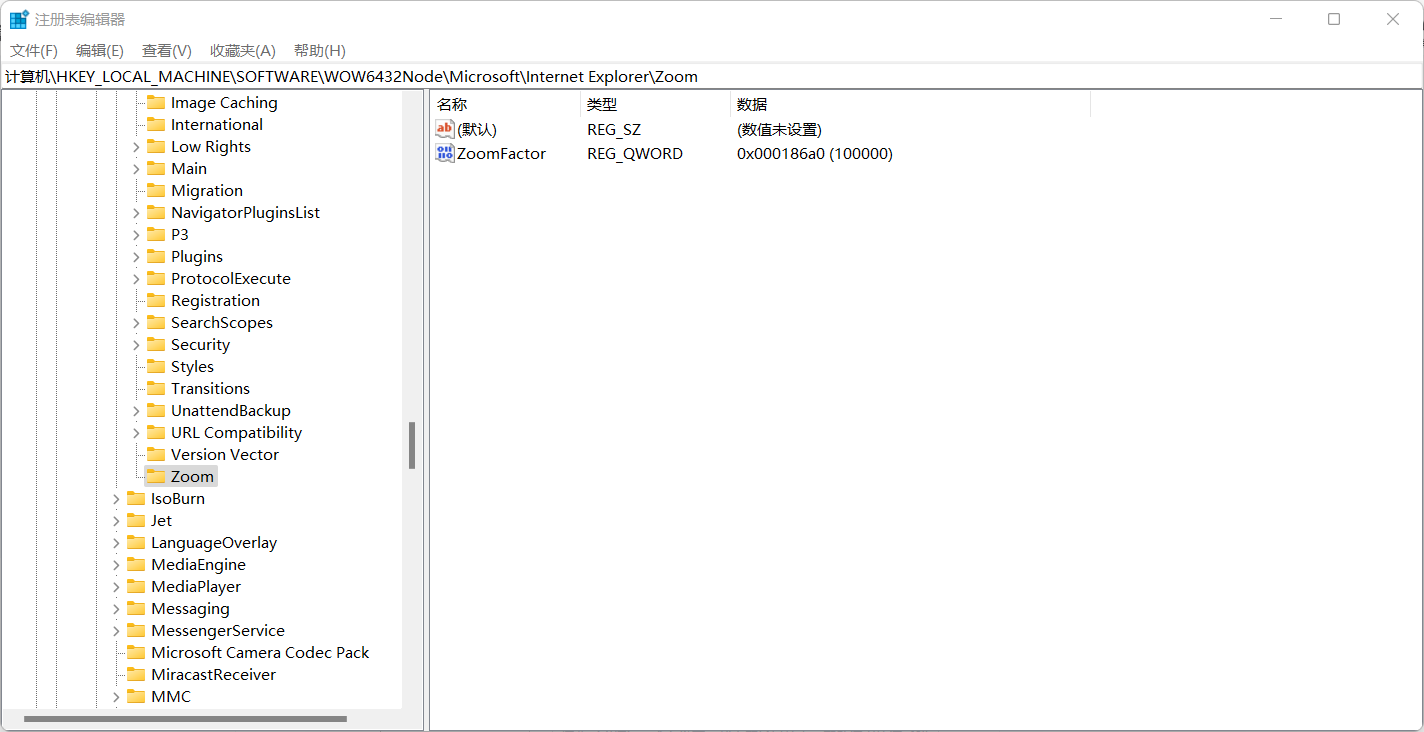Viewport: 1424px width, 732px height.
Task: Sort by the 名称 column header
Action: 505,104
